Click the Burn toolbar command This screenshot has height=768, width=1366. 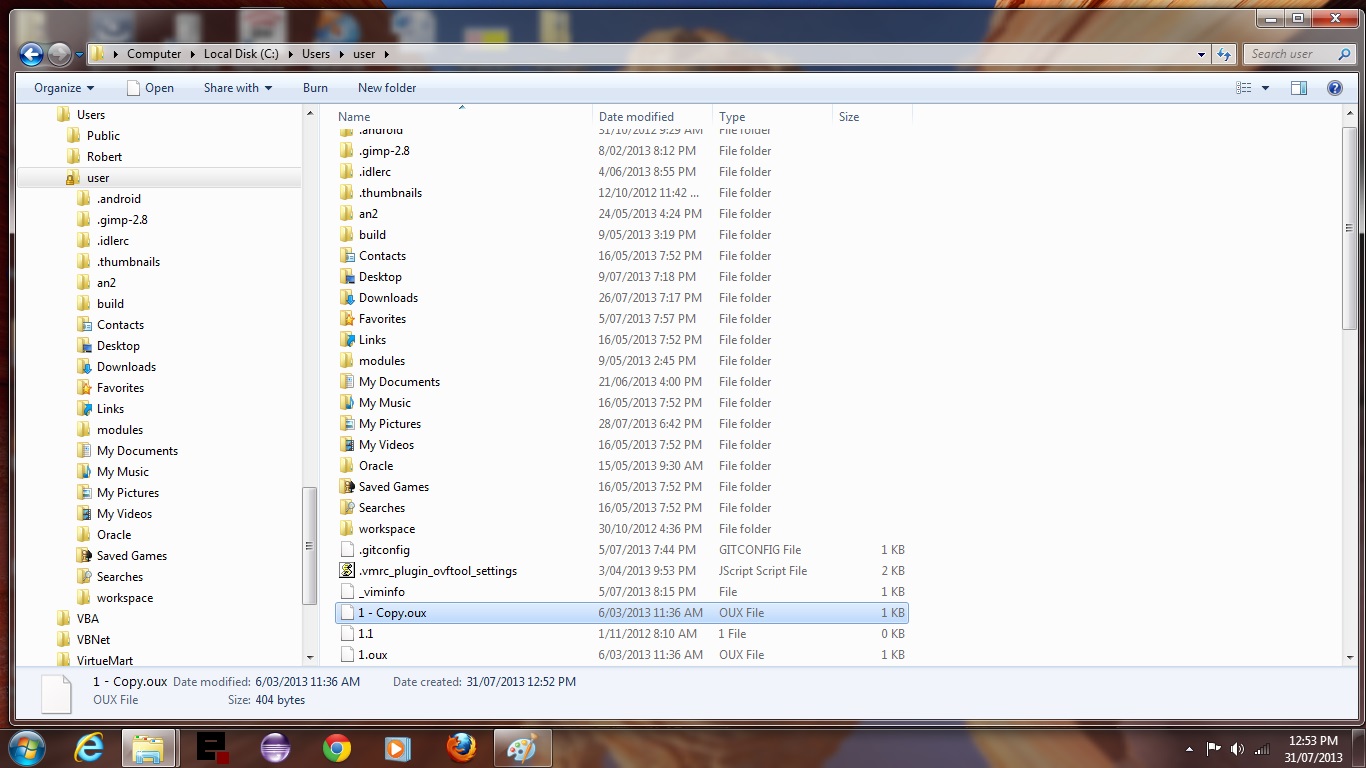[315, 88]
